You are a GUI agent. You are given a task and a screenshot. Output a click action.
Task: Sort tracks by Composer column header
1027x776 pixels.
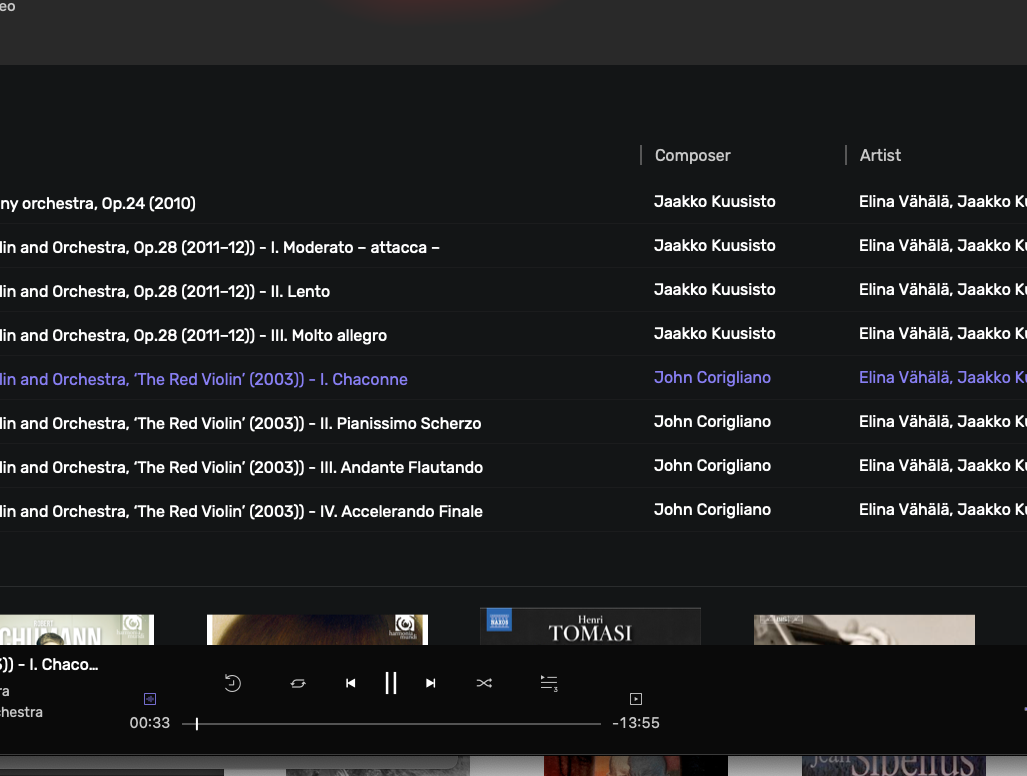[692, 155]
